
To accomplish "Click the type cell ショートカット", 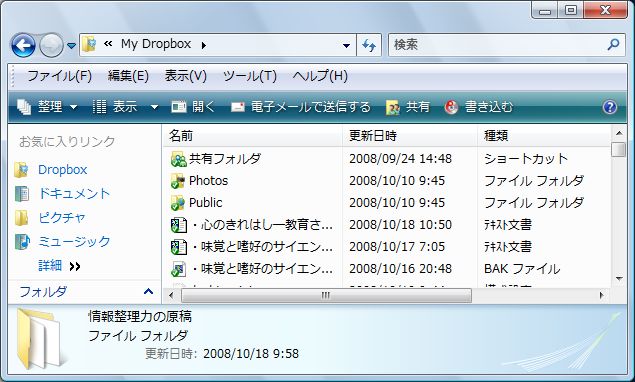I will click(x=526, y=158).
